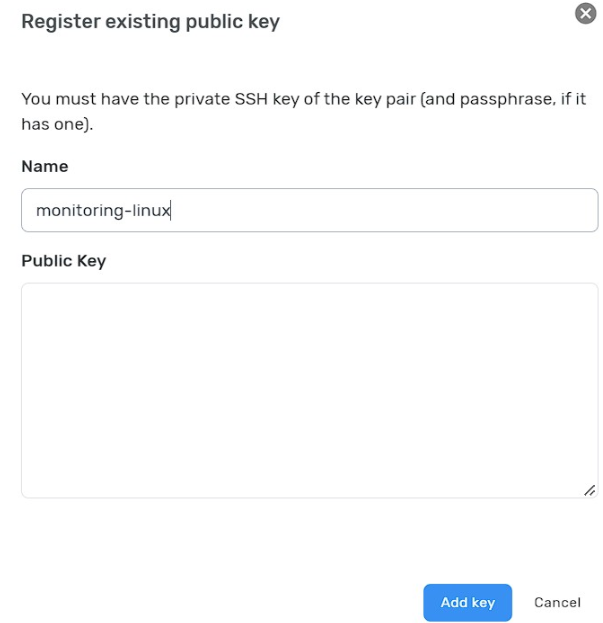This screenshot has height=623, width=603.
Task: Click the gray circular close icon
Action: pos(585,14)
